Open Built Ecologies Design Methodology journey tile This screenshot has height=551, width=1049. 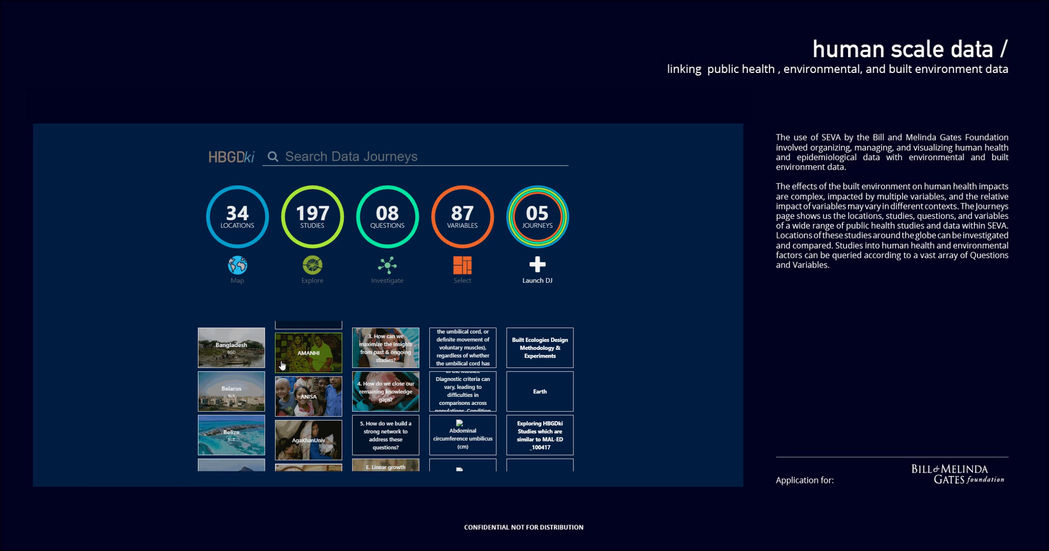(x=540, y=348)
